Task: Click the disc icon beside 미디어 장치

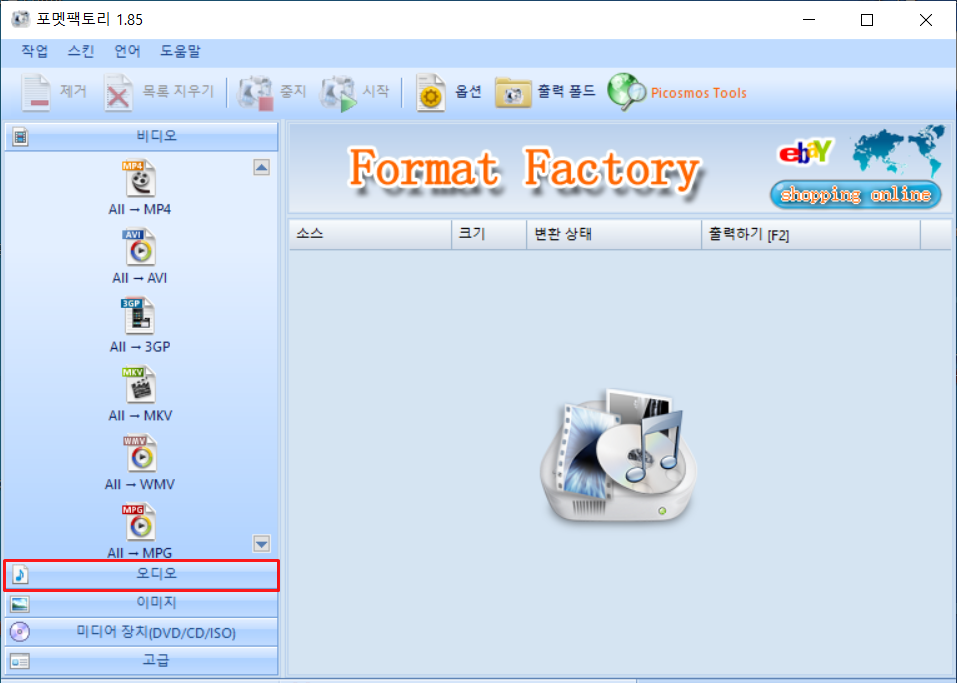Action: (20, 632)
